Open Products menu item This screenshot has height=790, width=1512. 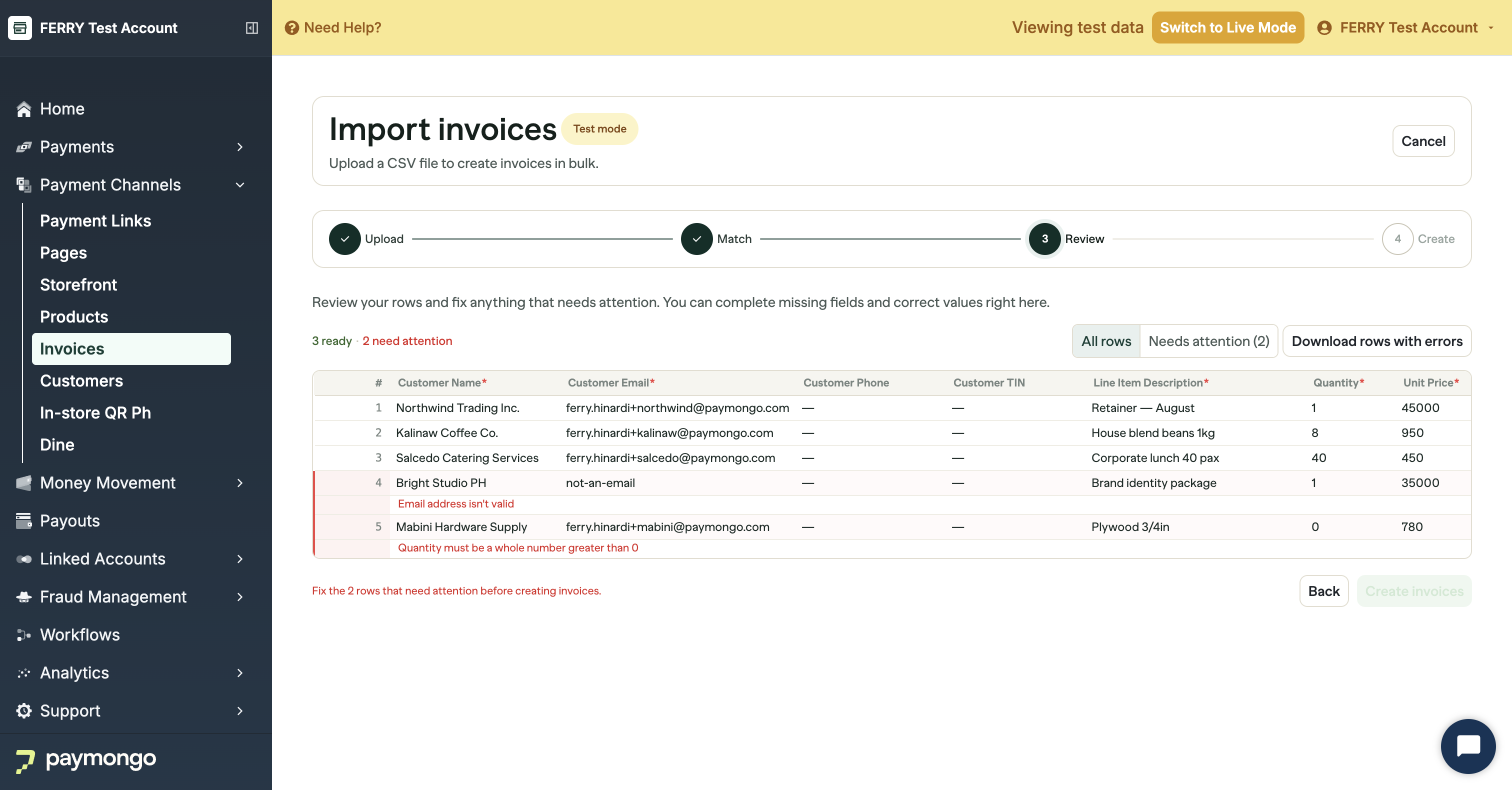[74, 316]
